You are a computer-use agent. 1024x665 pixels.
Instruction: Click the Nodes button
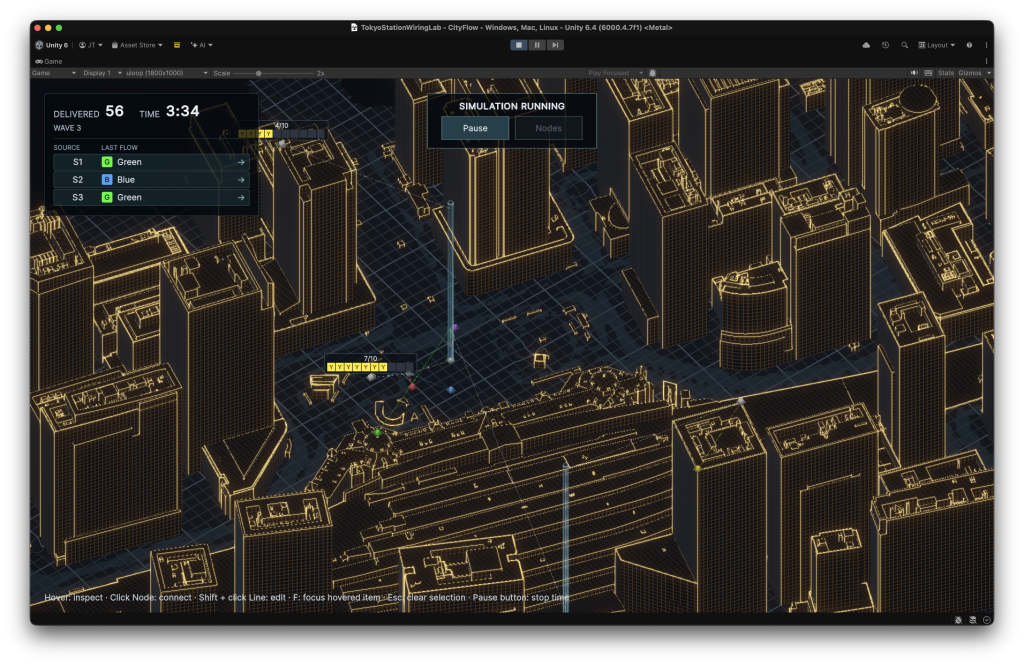[x=549, y=128]
